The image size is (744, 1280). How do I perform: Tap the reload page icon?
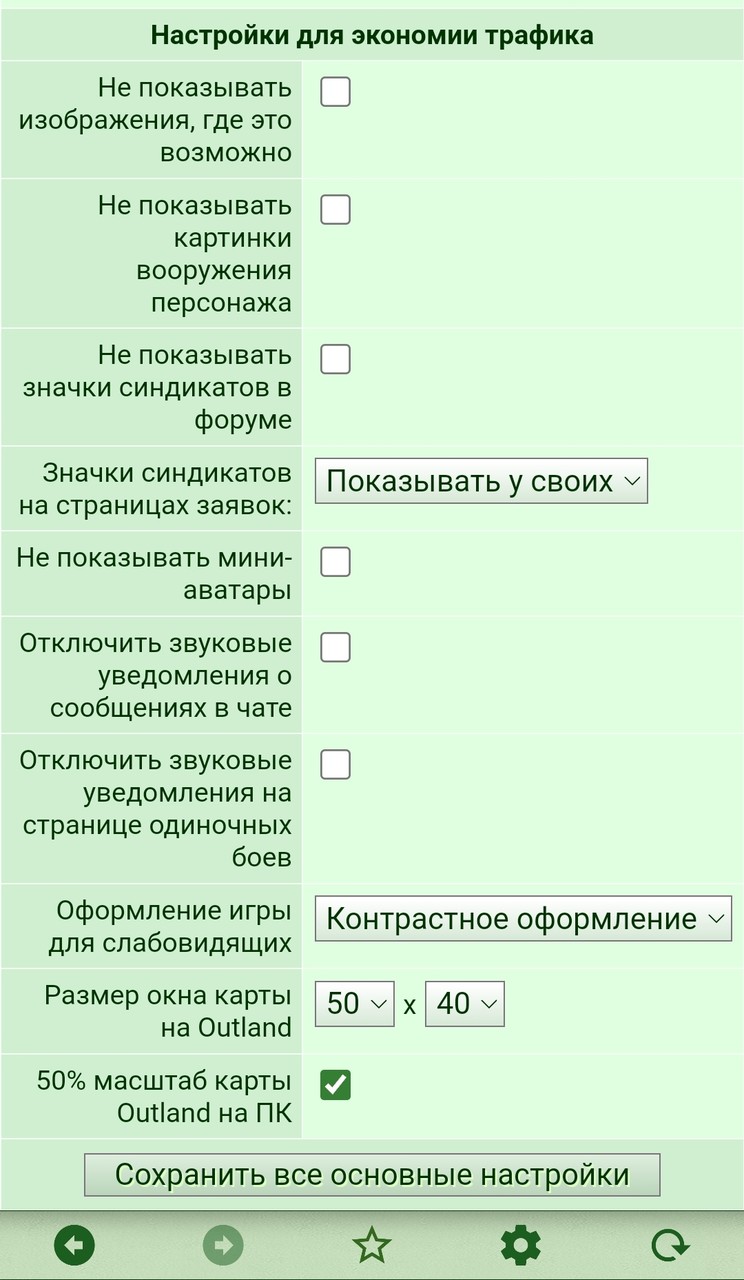(669, 1245)
